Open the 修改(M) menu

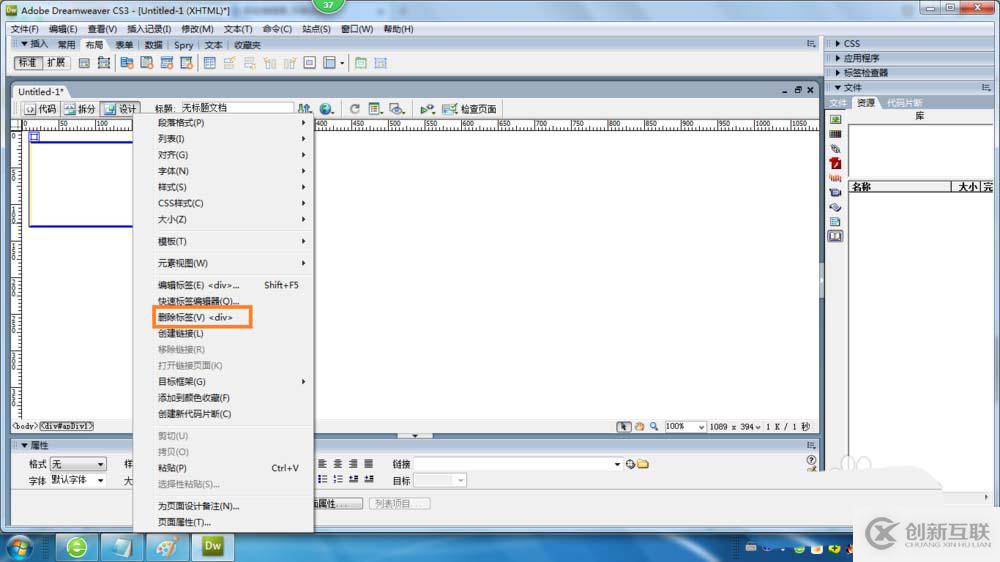pyautogui.click(x=197, y=29)
